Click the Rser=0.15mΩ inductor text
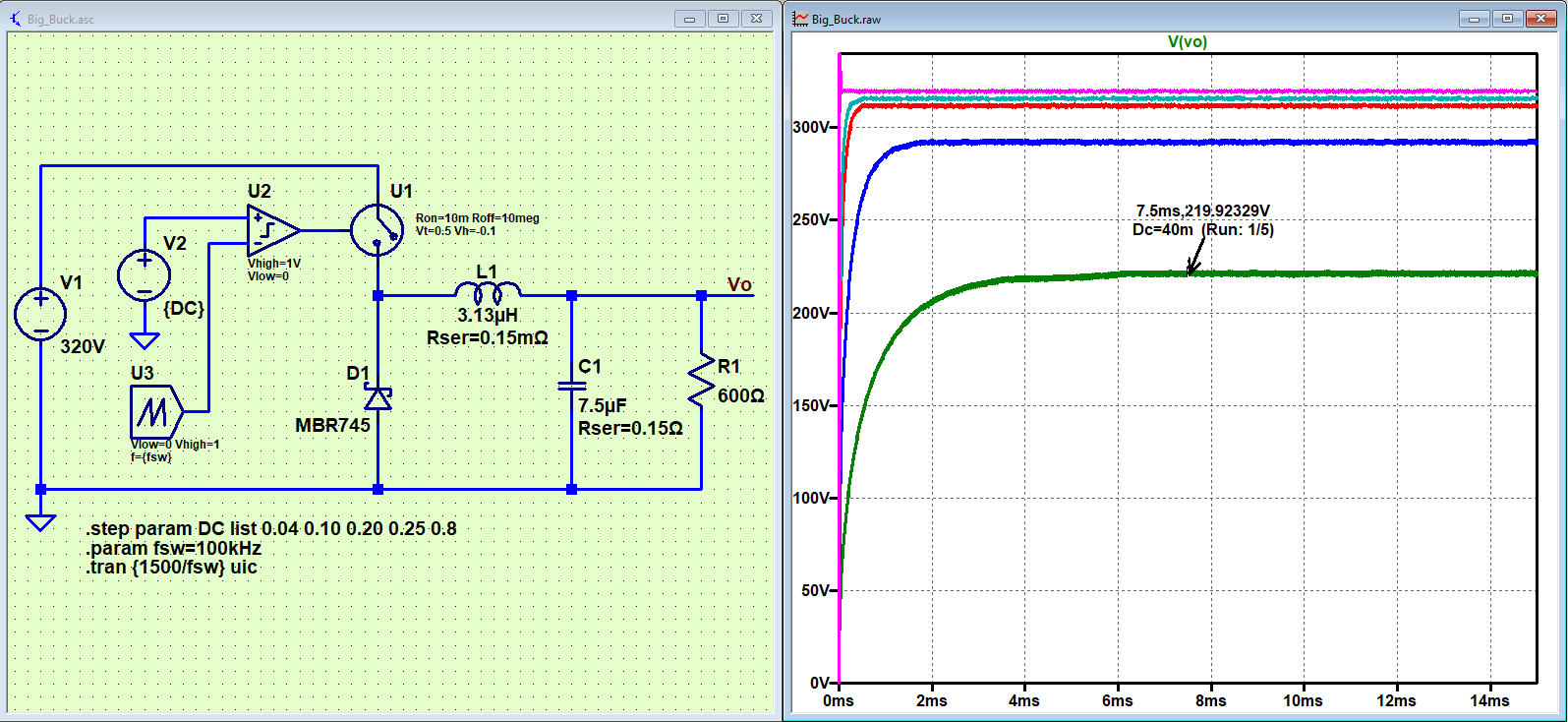Viewport: 1568px width, 722px height. click(x=488, y=337)
